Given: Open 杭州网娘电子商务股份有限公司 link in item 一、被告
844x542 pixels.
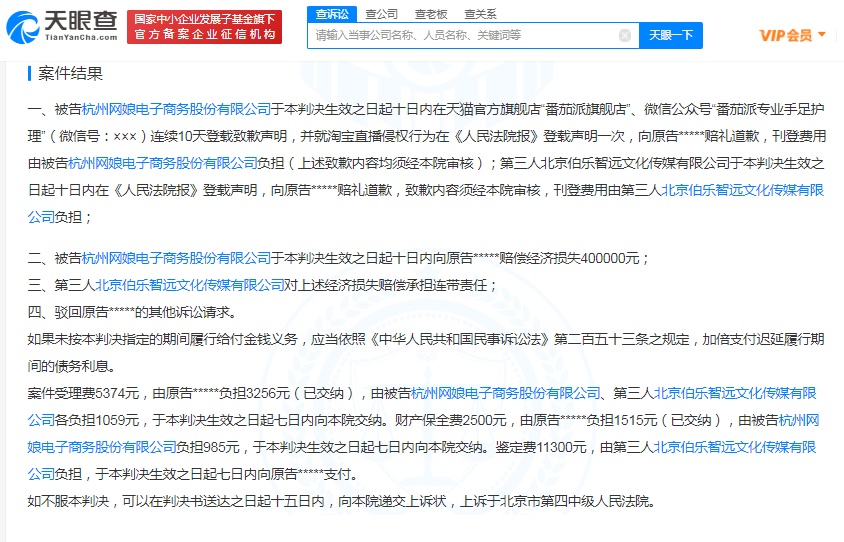Looking at the screenshot, I should coord(176,109).
